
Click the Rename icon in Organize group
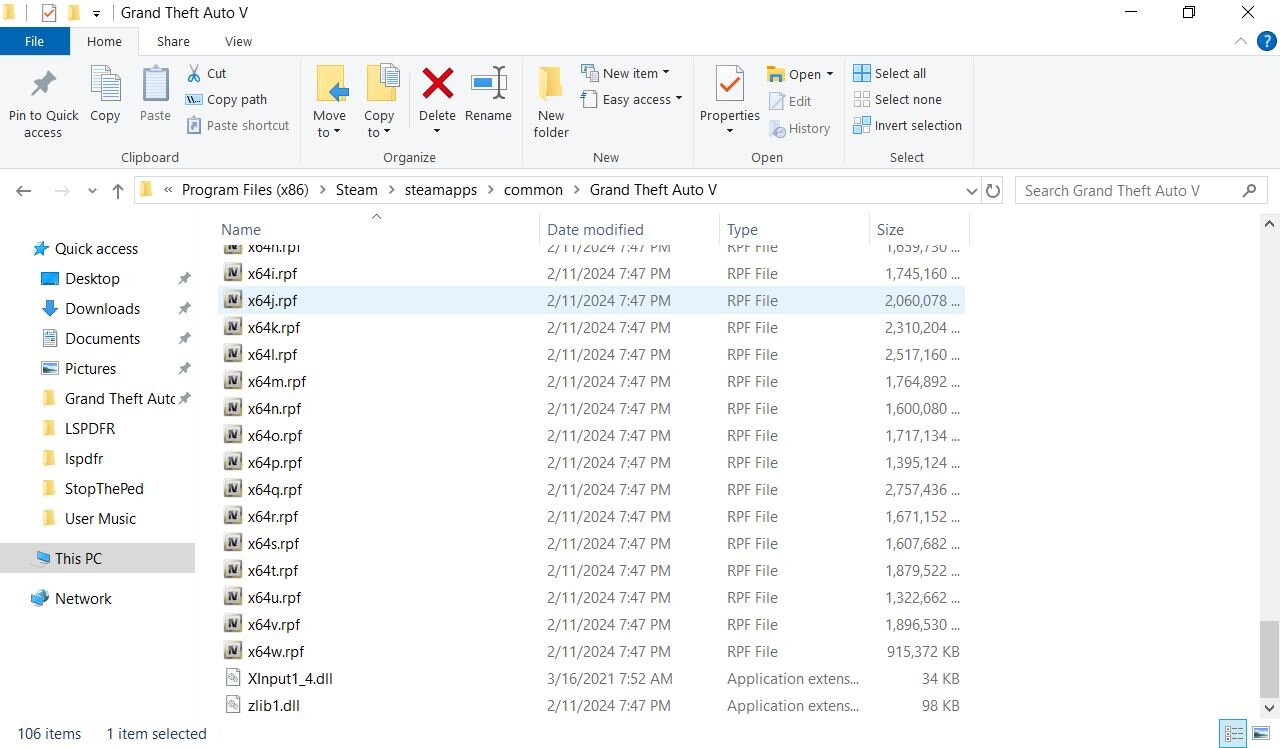pyautogui.click(x=488, y=85)
